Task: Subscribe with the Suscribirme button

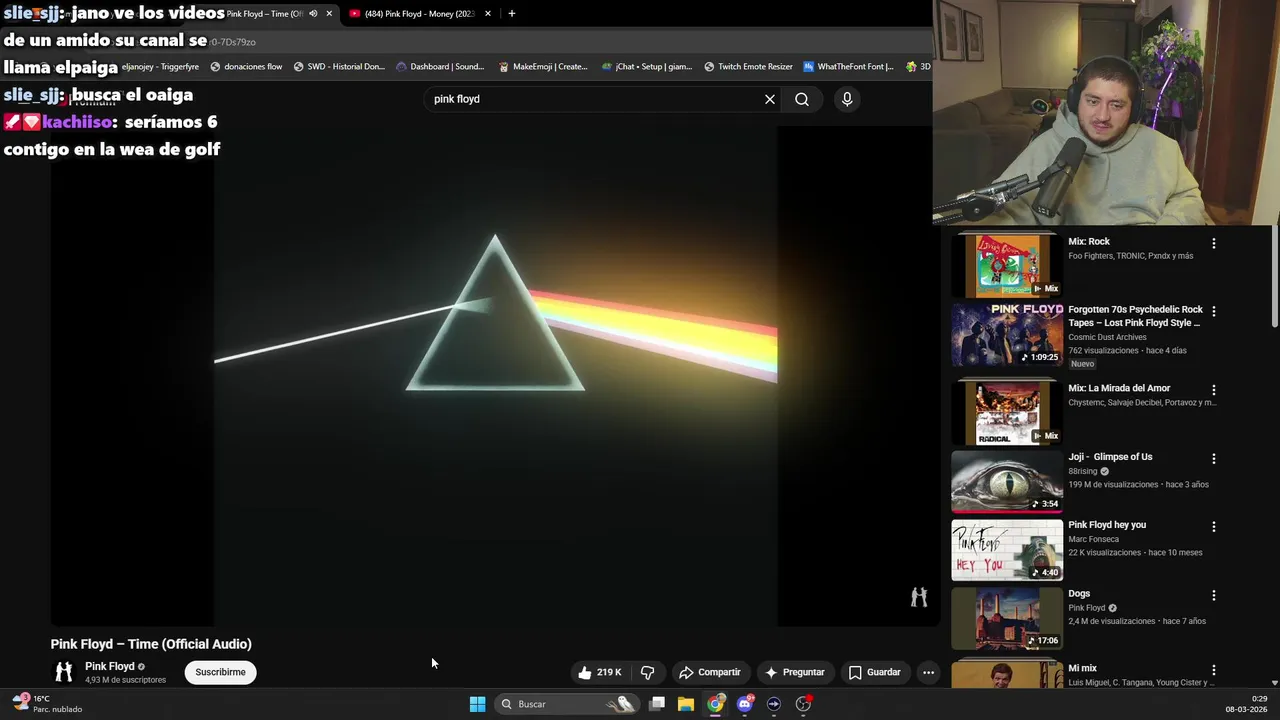Action: (x=220, y=672)
